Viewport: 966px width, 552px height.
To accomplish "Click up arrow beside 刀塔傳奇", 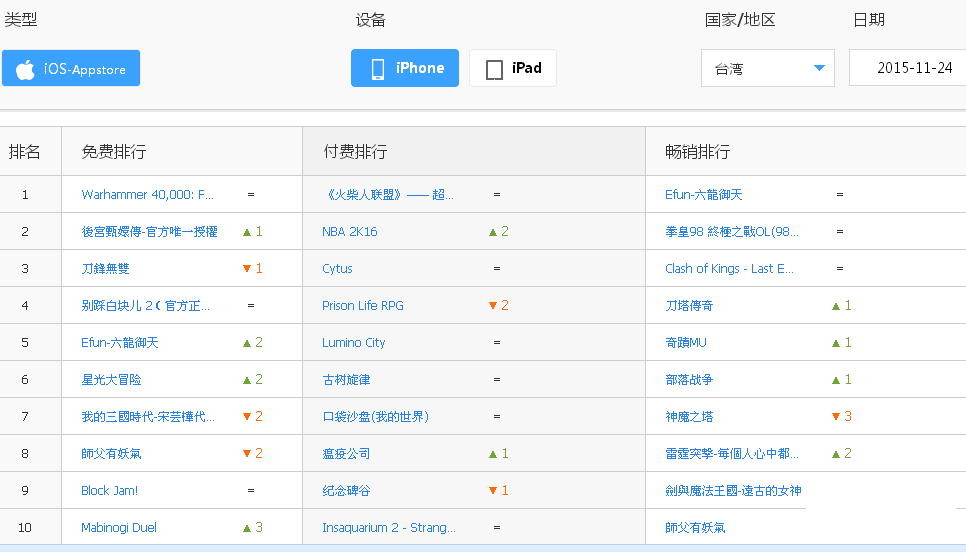I will 836,306.
